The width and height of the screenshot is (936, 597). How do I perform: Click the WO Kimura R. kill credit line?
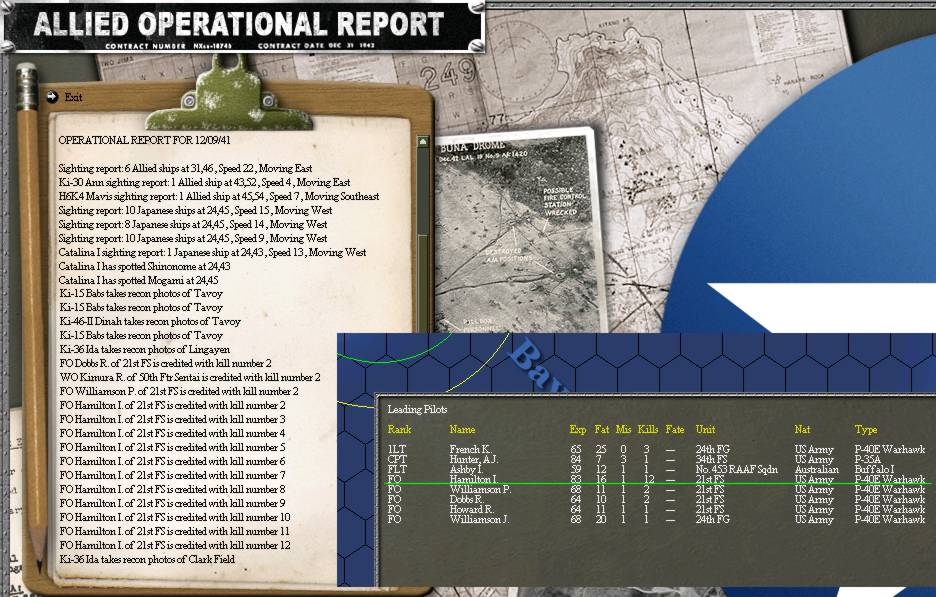click(190, 378)
